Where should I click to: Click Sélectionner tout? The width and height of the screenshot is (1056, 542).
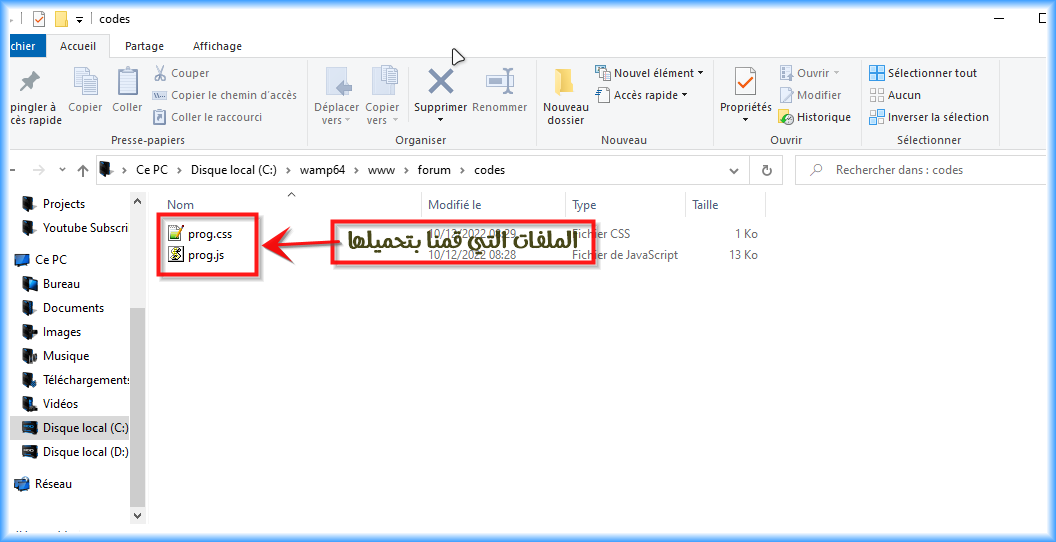click(923, 73)
